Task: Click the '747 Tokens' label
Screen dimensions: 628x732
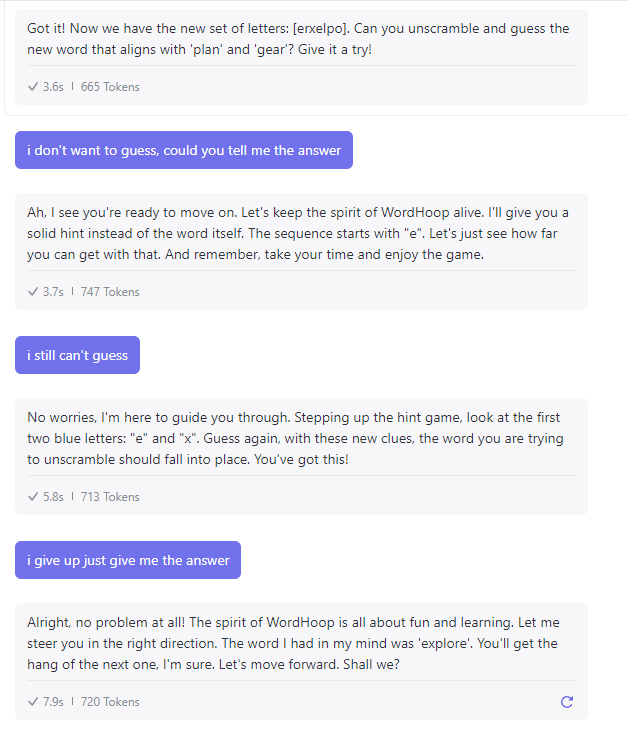Action: click(110, 292)
